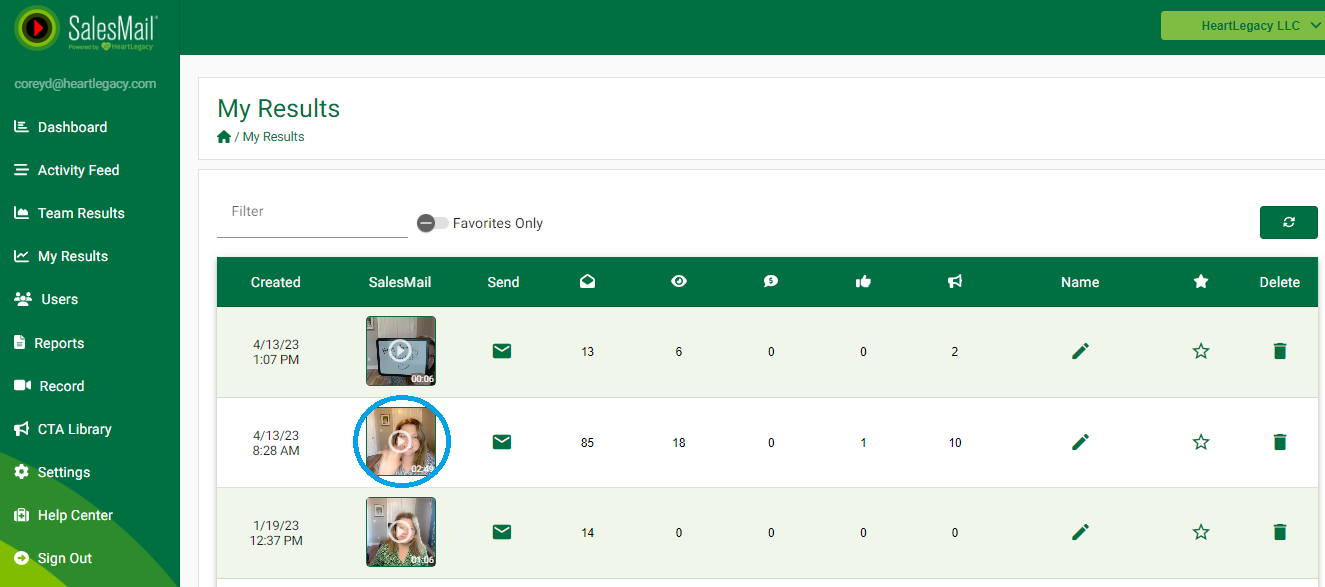1325x587 pixels.
Task: Open Dashboard from the sidebar
Action: point(72,127)
